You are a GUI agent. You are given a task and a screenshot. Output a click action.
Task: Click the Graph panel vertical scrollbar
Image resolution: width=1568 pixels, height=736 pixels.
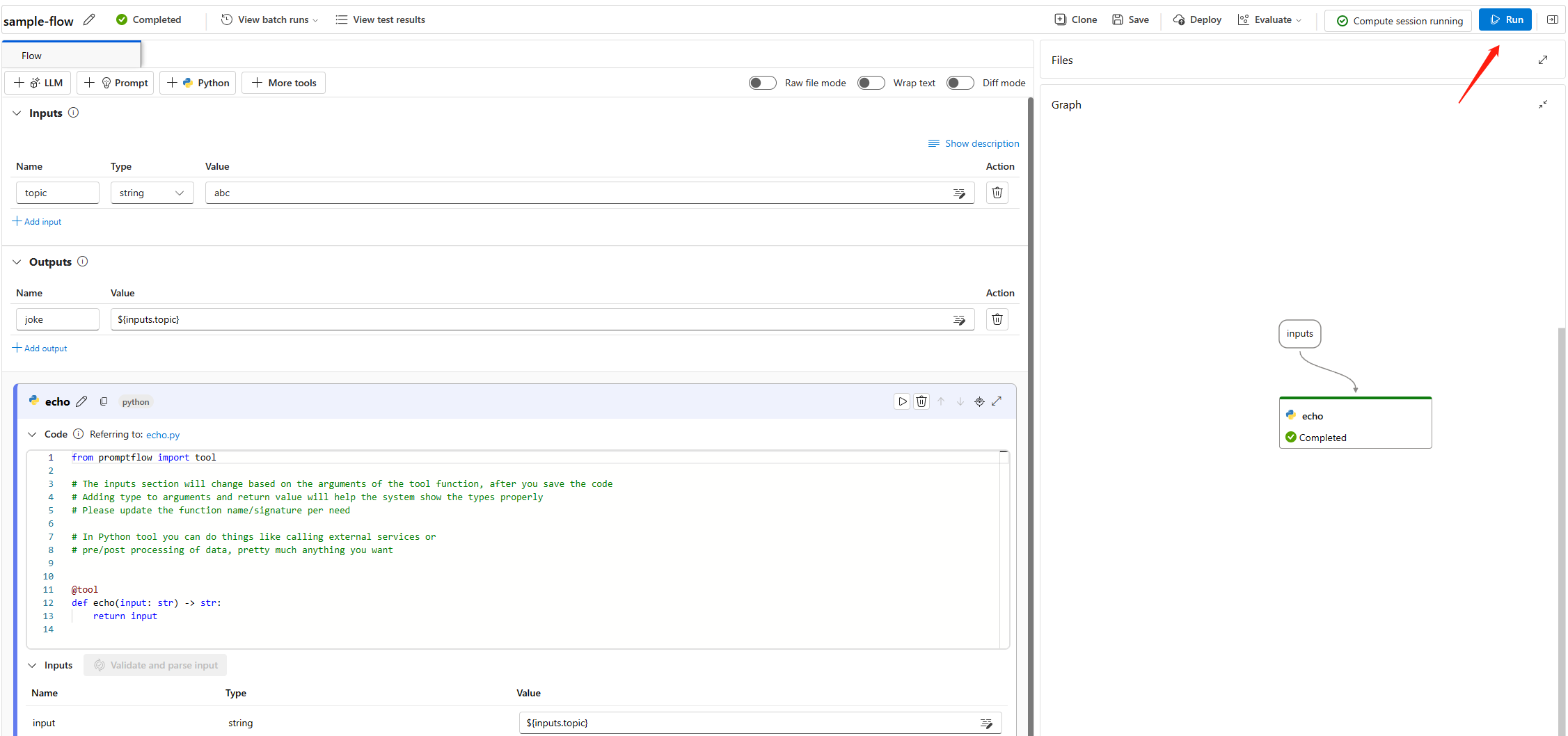pyautogui.click(x=1562, y=531)
